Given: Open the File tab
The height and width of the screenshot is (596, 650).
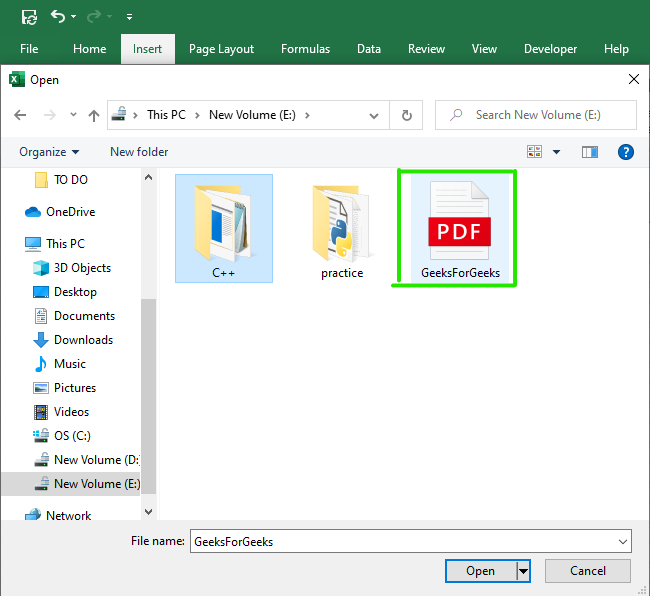Looking at the screenshot, I should coord(29,49).
